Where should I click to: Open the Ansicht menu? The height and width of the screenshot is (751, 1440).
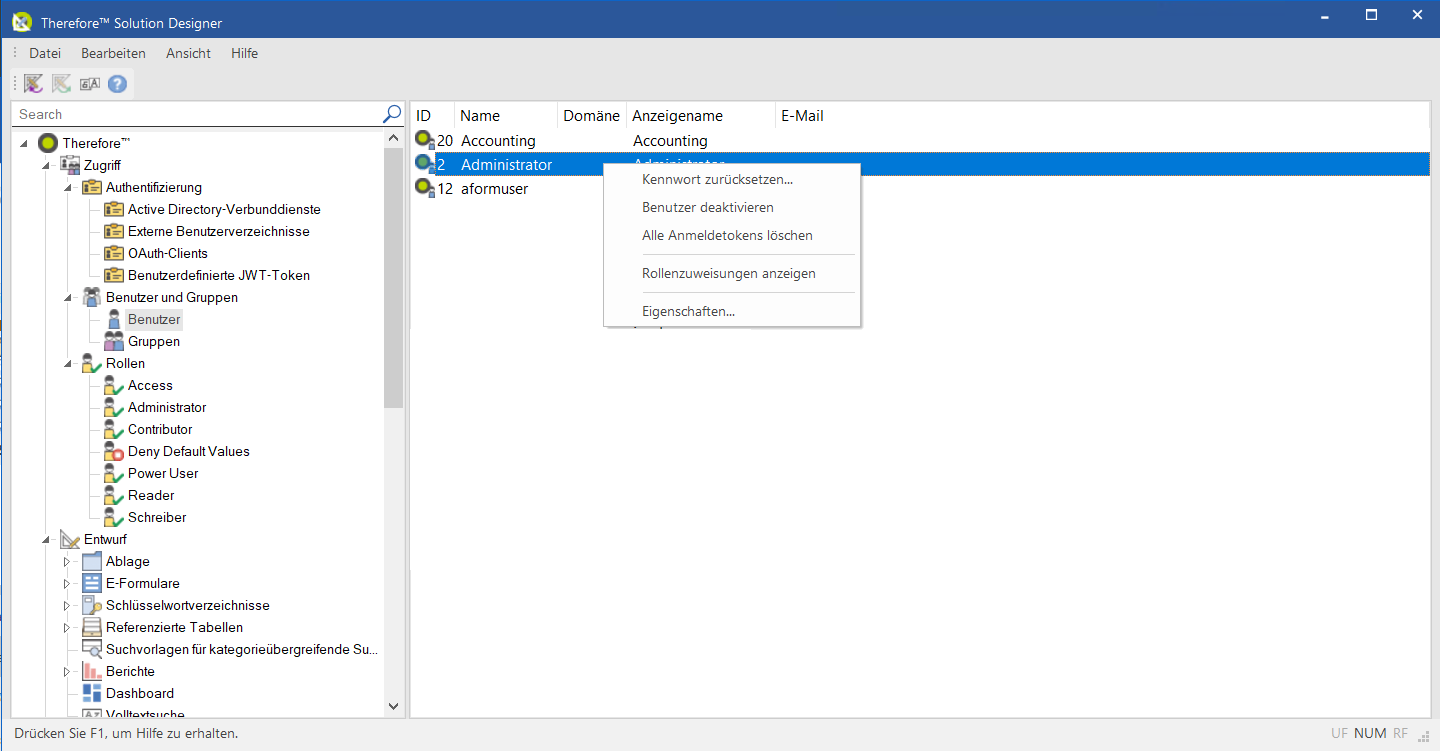pyautogui.click(x=188, y=53)
